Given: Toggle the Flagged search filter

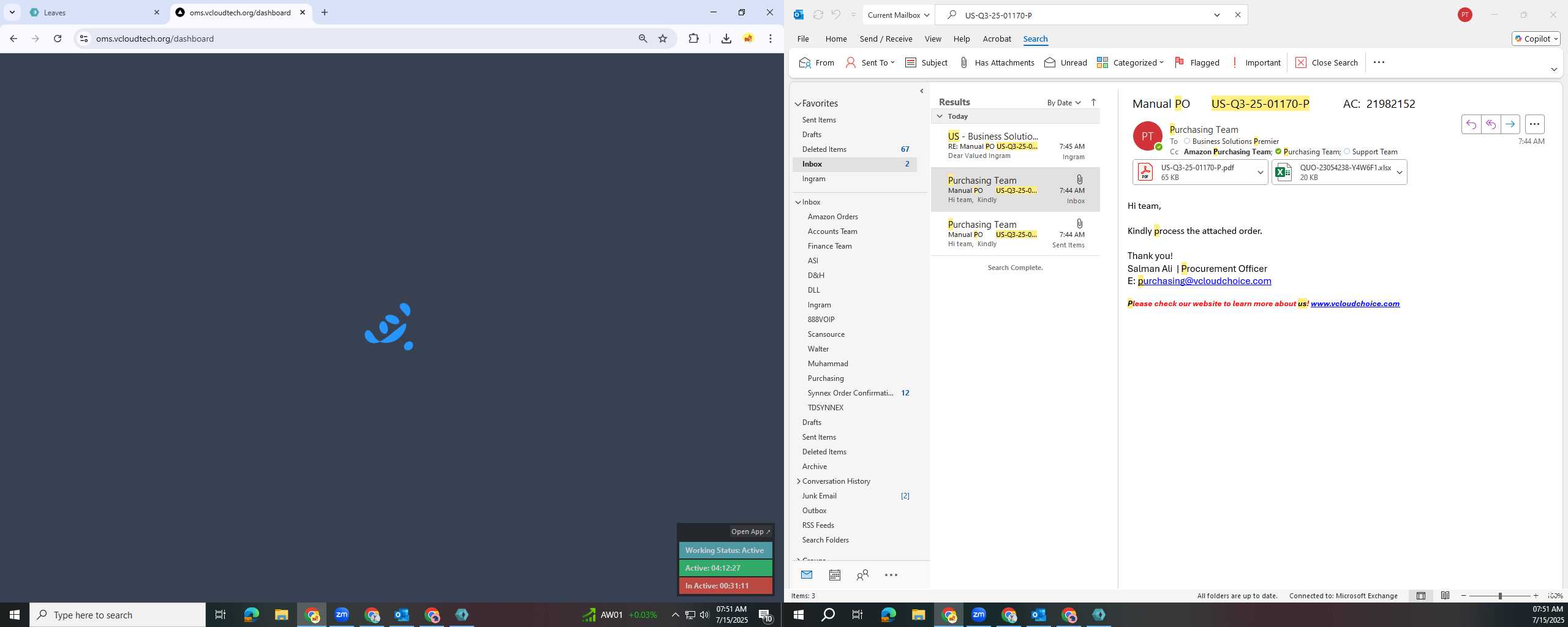Looking at the screenshot, I should click(1197, 62).
